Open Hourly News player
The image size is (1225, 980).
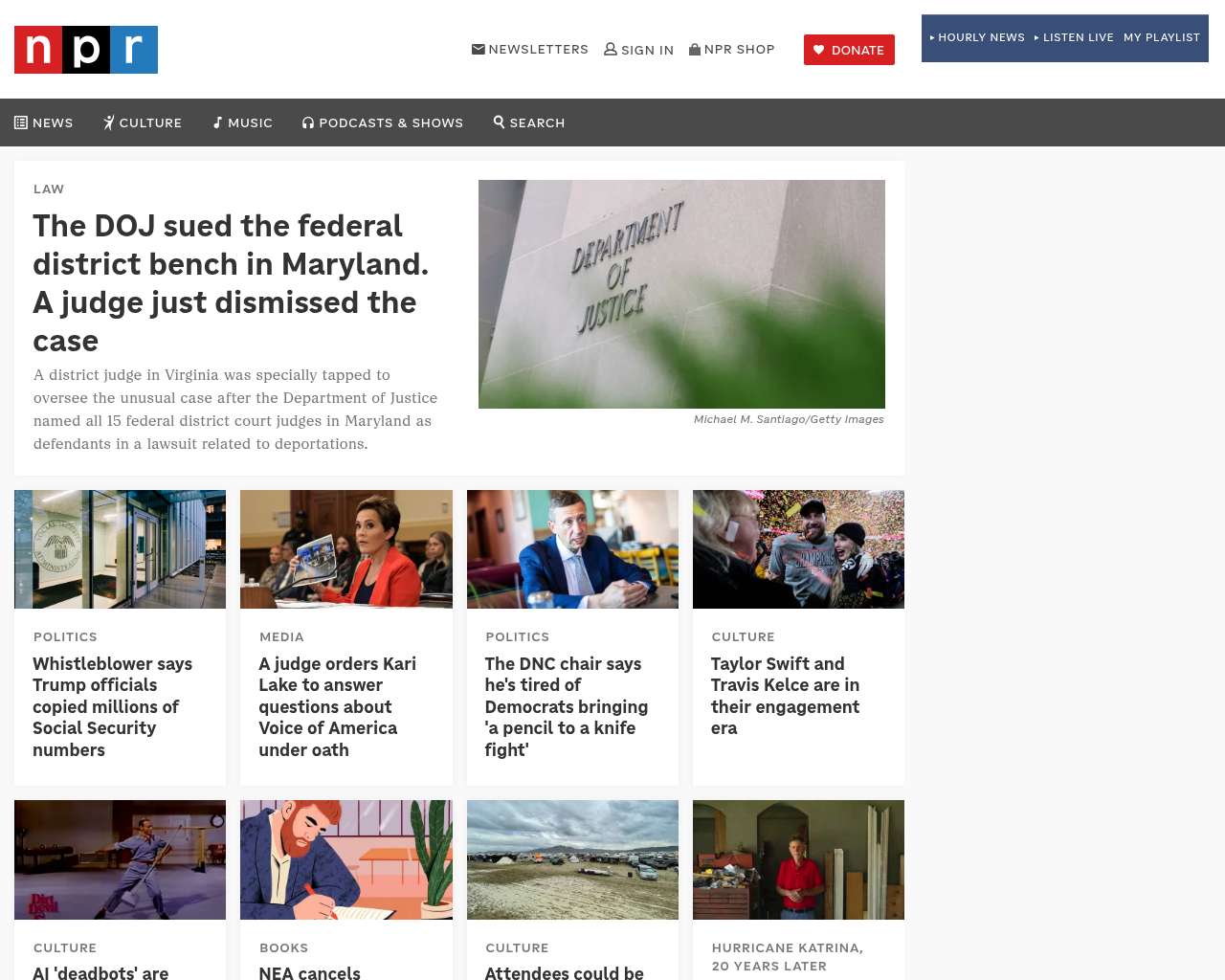(x=977, y=37)
